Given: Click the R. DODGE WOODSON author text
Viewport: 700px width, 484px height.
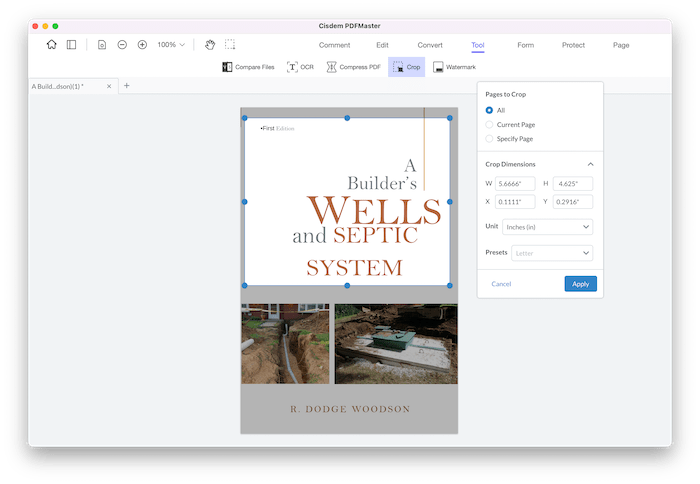Looking at the screenshot, I should [x=350, y=409].
